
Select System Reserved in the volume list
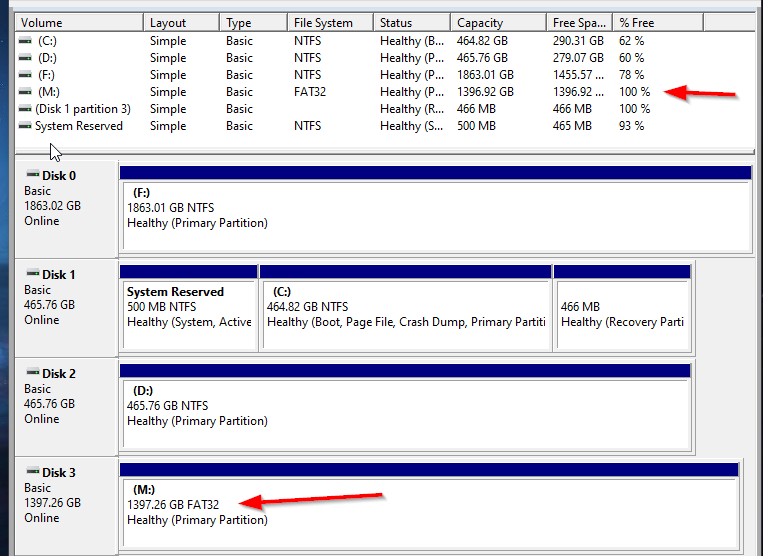(x=79, y=126)
